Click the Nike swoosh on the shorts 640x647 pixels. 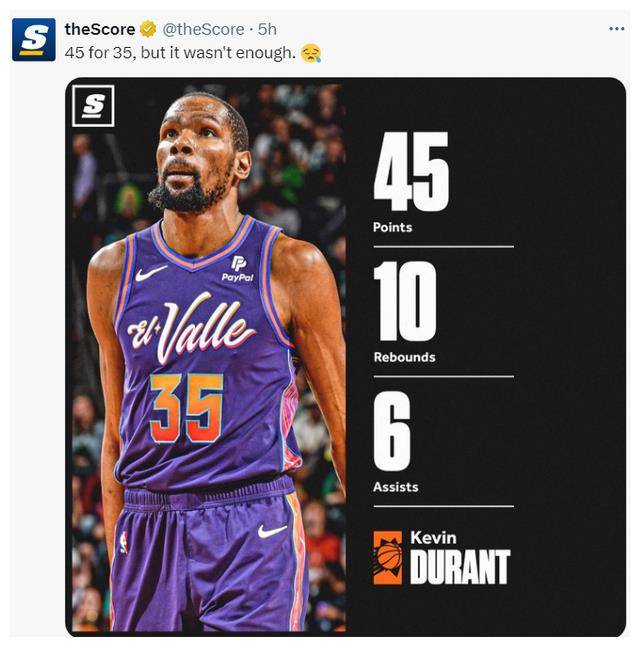272,531
